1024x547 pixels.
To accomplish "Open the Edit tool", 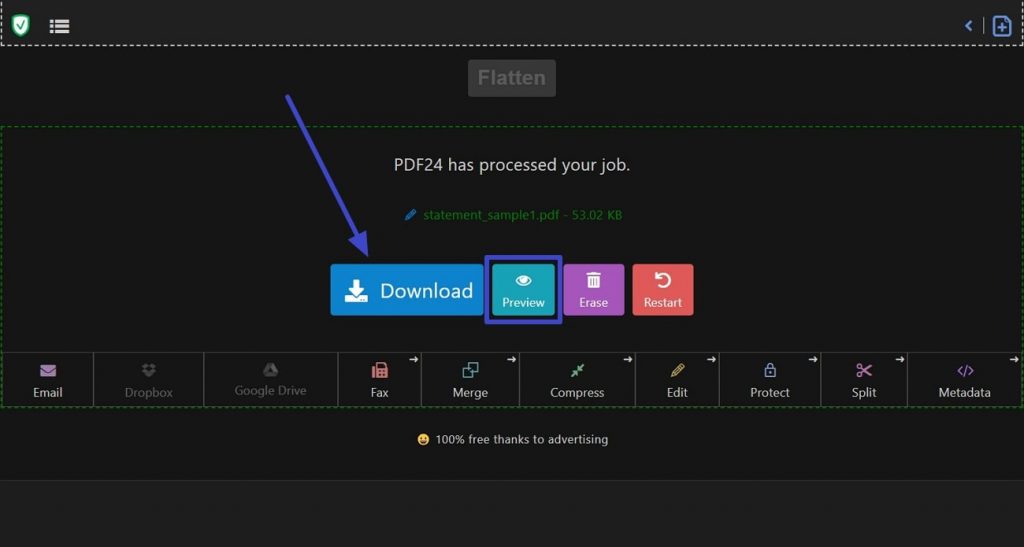I will [x=677, y=380].
